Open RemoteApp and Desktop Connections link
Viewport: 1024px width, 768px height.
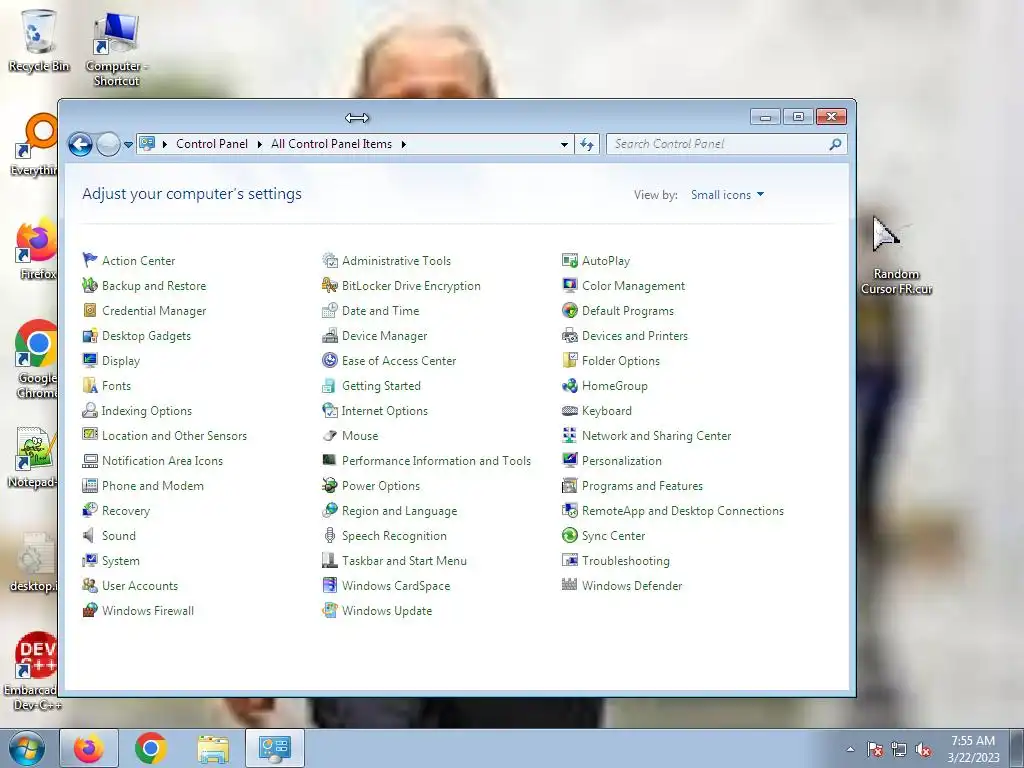[682, 511]
